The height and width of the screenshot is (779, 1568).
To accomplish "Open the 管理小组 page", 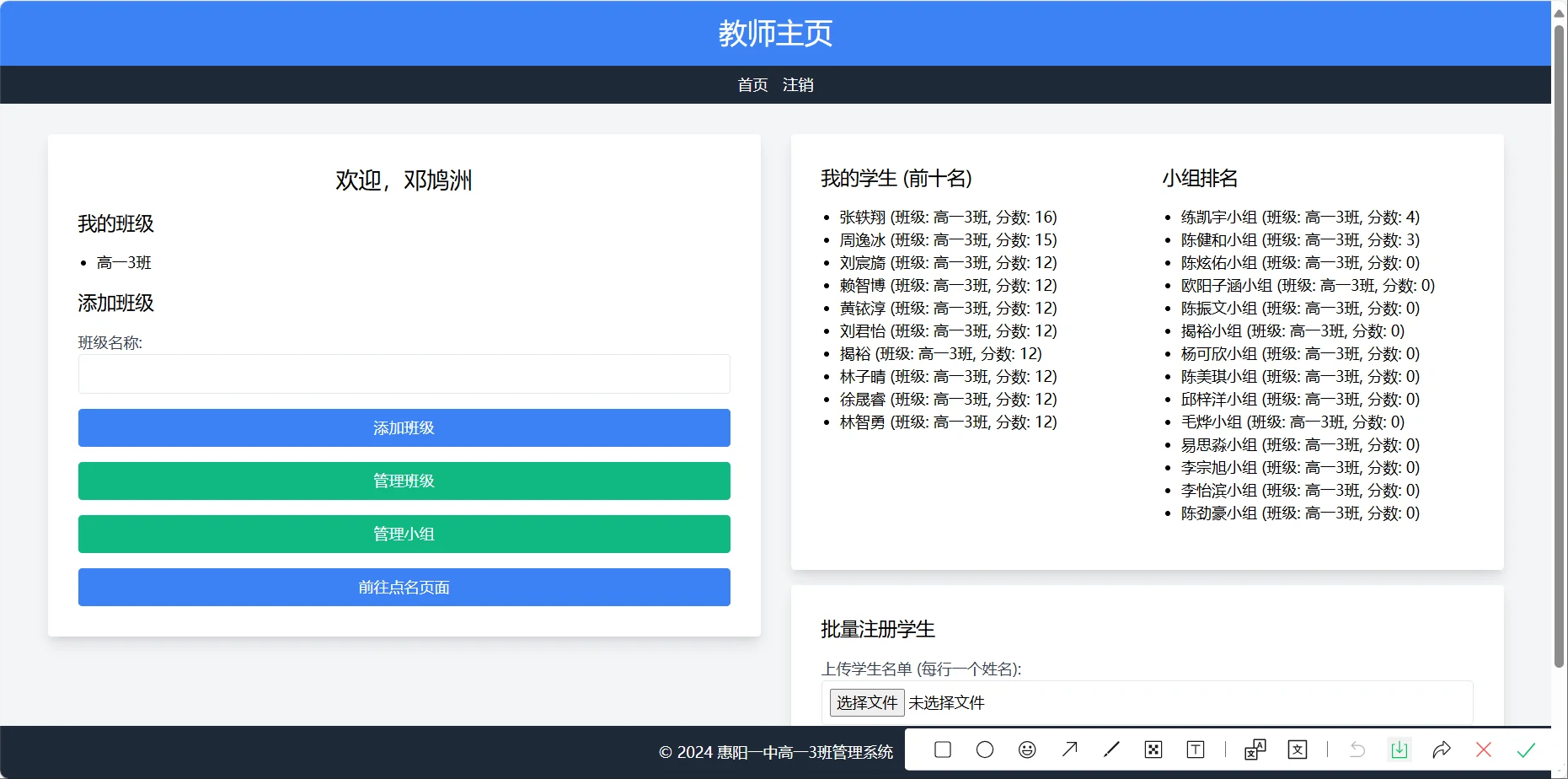I will (x=404, y=534).
